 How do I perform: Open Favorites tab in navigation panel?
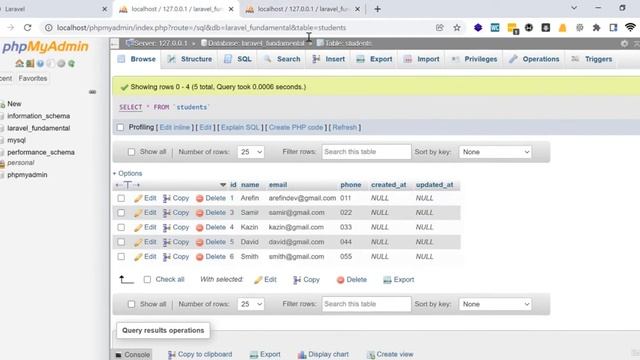click(x=33, y=78)
